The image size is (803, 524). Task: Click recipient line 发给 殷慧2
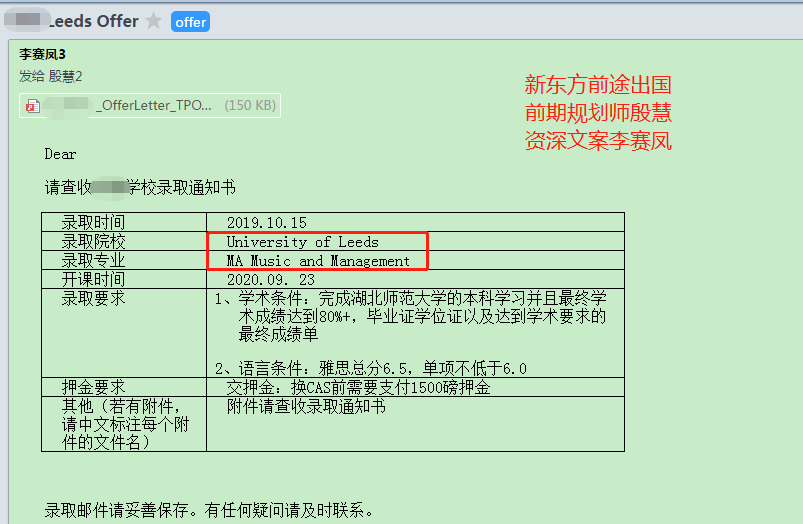51,76
